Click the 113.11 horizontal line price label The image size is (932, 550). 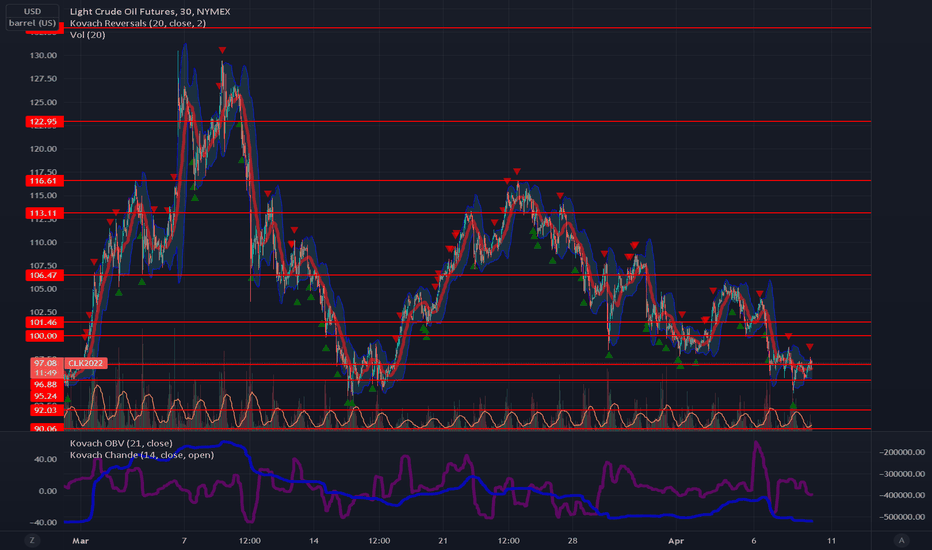point(45,213)
